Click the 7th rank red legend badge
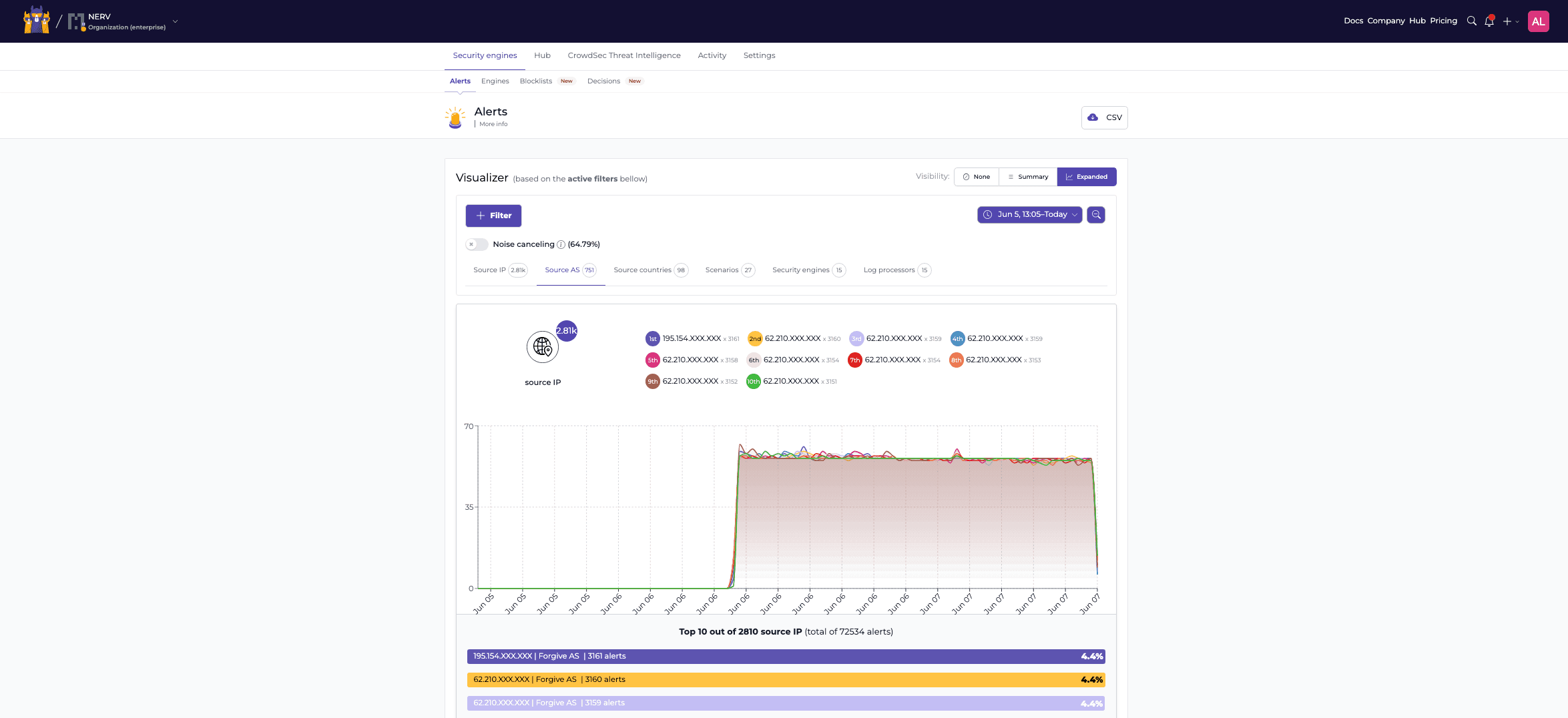The width and height of the screenshot is (1568, 718). coord(855,360)
